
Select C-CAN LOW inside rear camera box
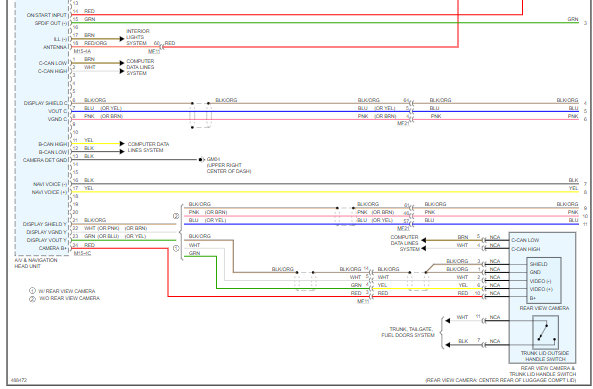[525, 240]
